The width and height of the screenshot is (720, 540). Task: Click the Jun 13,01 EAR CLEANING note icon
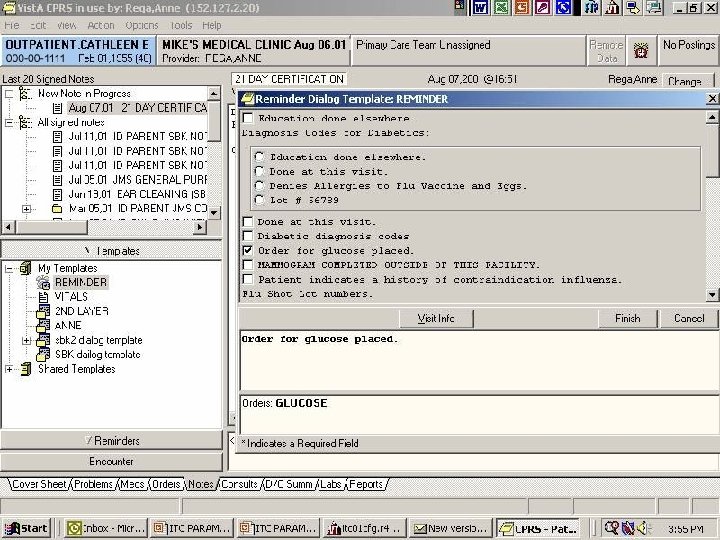(57, 194)
